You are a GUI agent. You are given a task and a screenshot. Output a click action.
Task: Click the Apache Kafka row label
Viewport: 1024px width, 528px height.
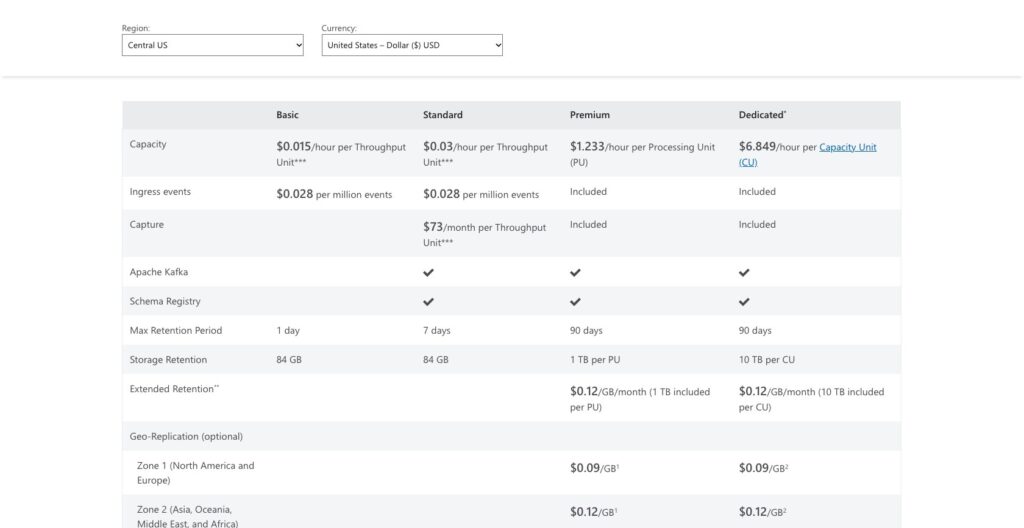(x=159, y=272)
